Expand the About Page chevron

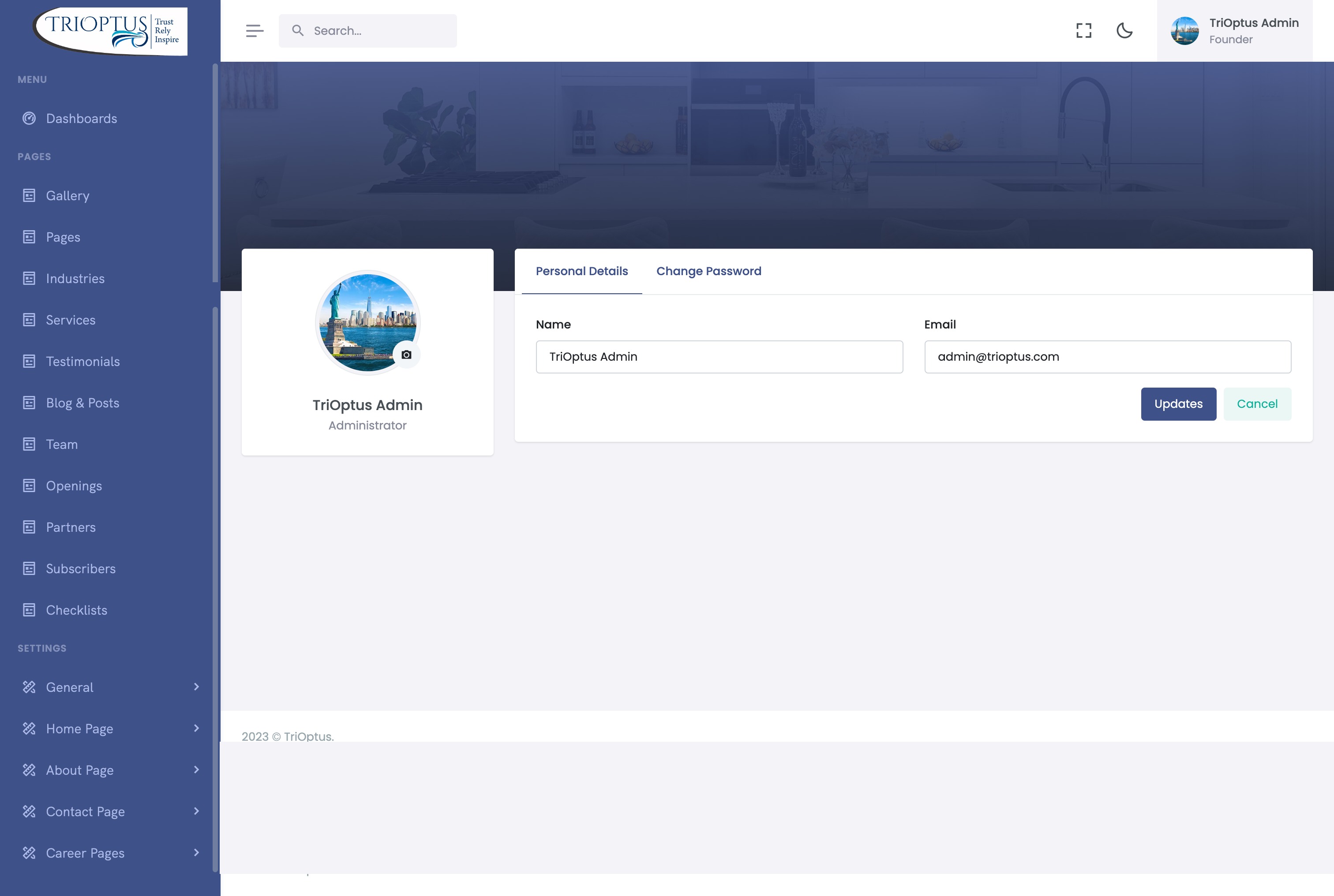(x=196, y=769)
